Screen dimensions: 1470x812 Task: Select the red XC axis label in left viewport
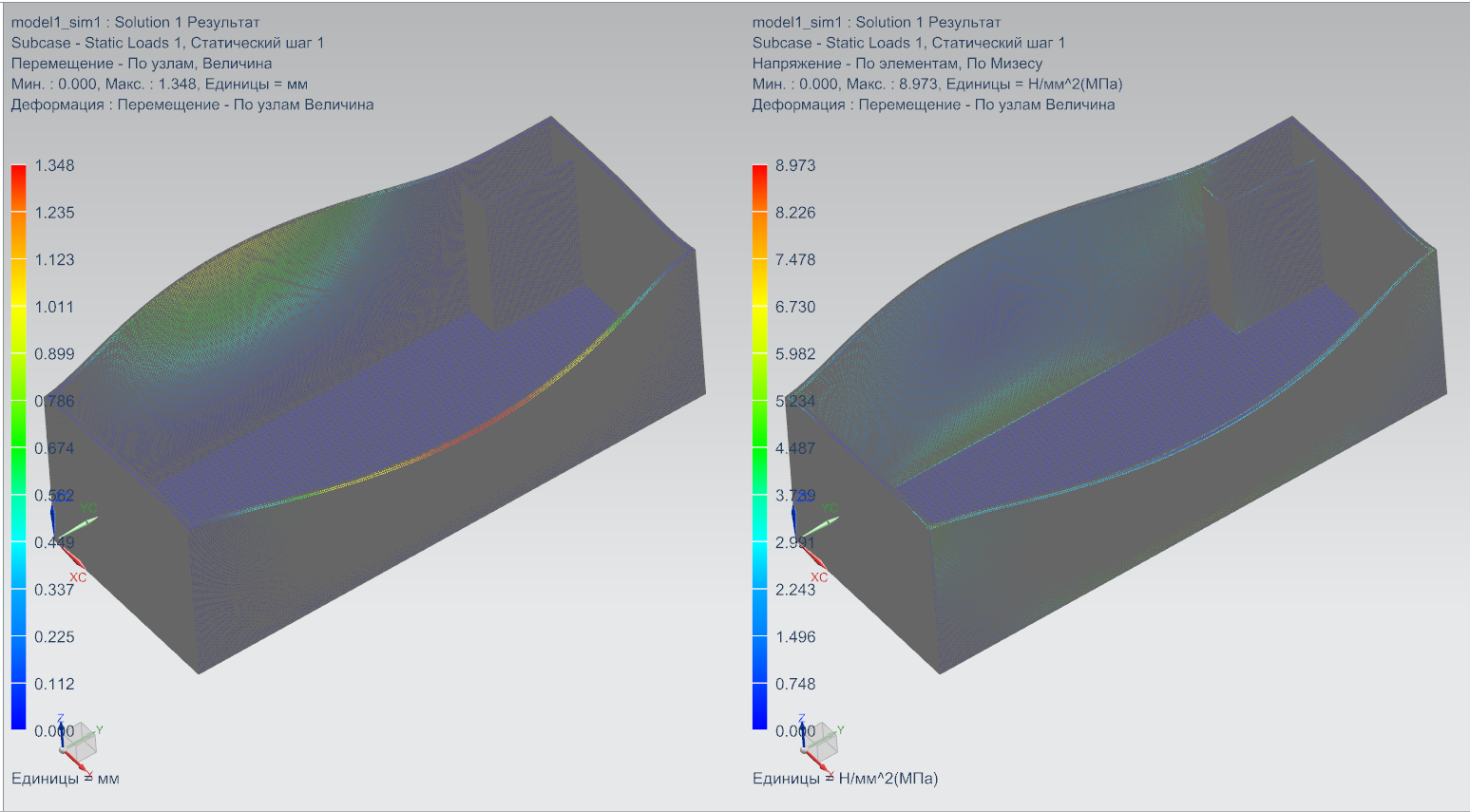click(x=78, y=577)
